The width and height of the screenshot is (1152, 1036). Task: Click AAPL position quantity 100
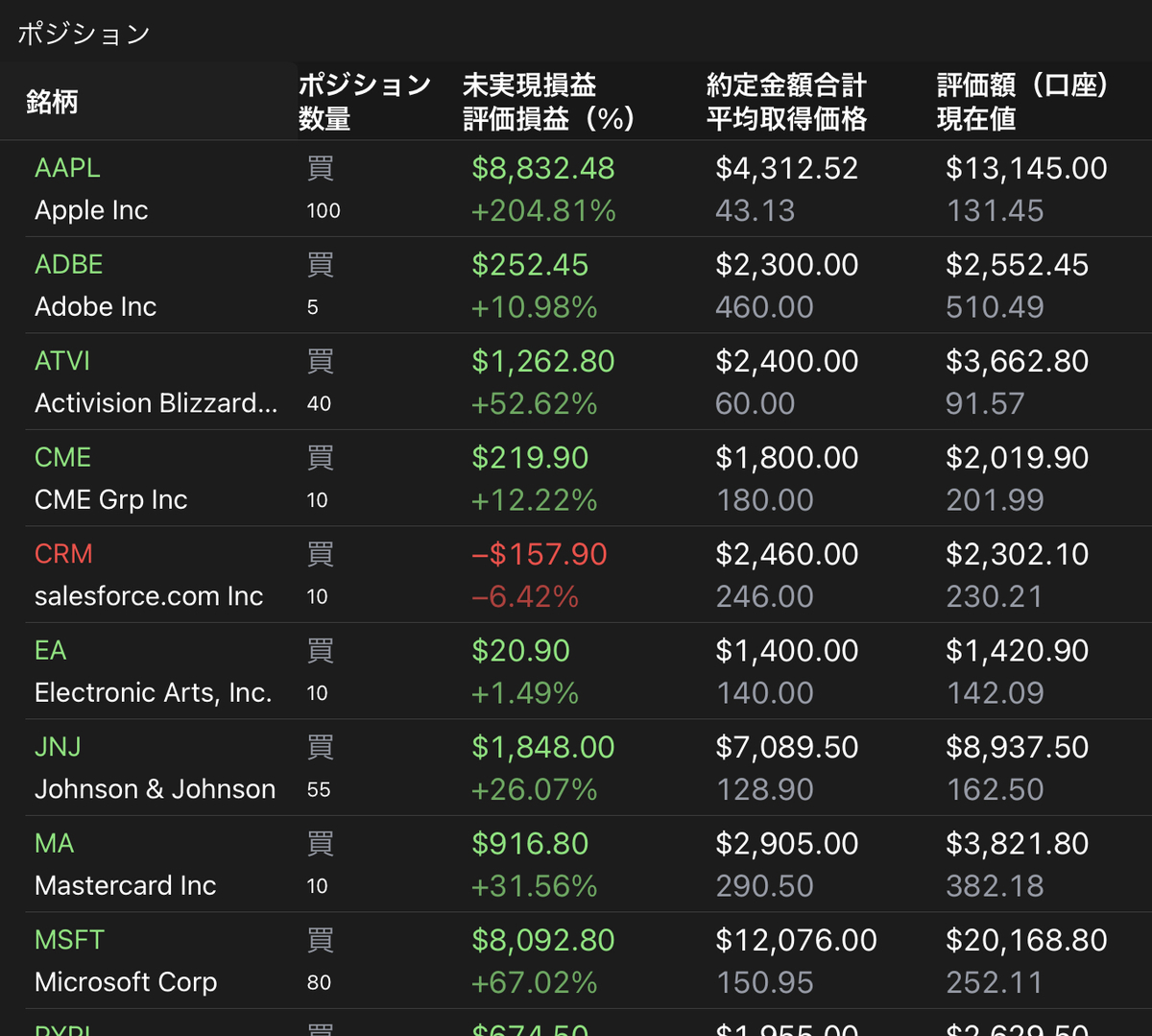324,211
